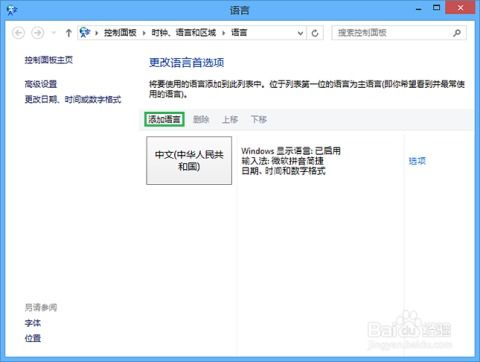
Task: Click the Back navigation arrow
Action: point(19,33)
